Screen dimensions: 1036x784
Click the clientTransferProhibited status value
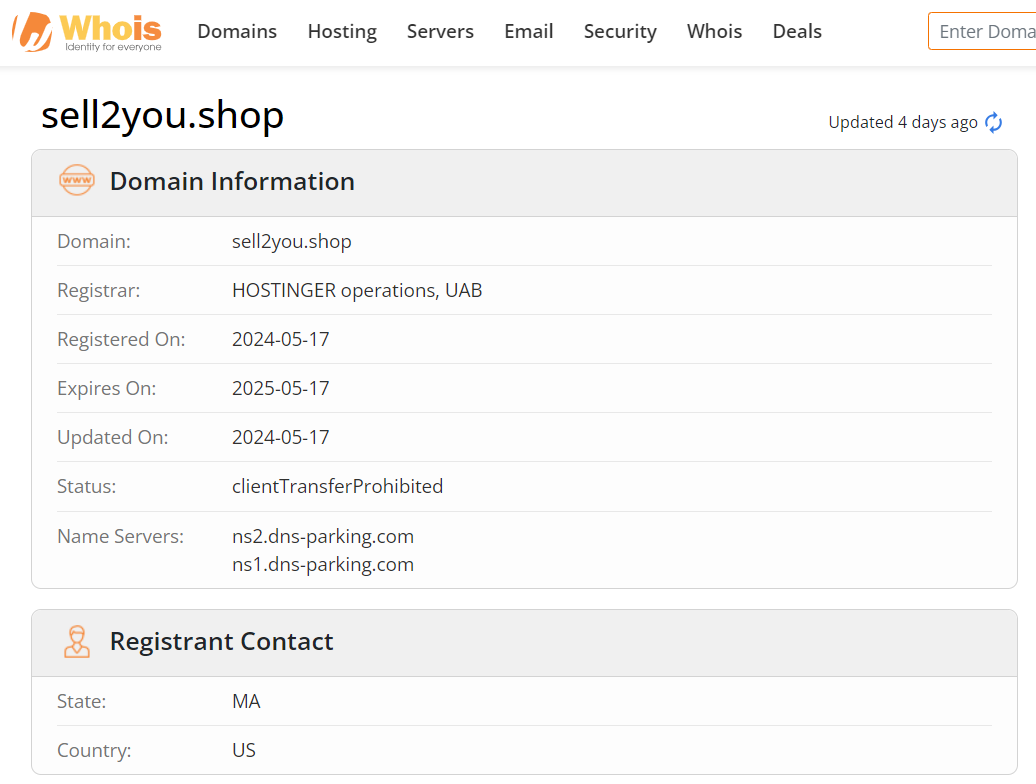pos(337,486)
